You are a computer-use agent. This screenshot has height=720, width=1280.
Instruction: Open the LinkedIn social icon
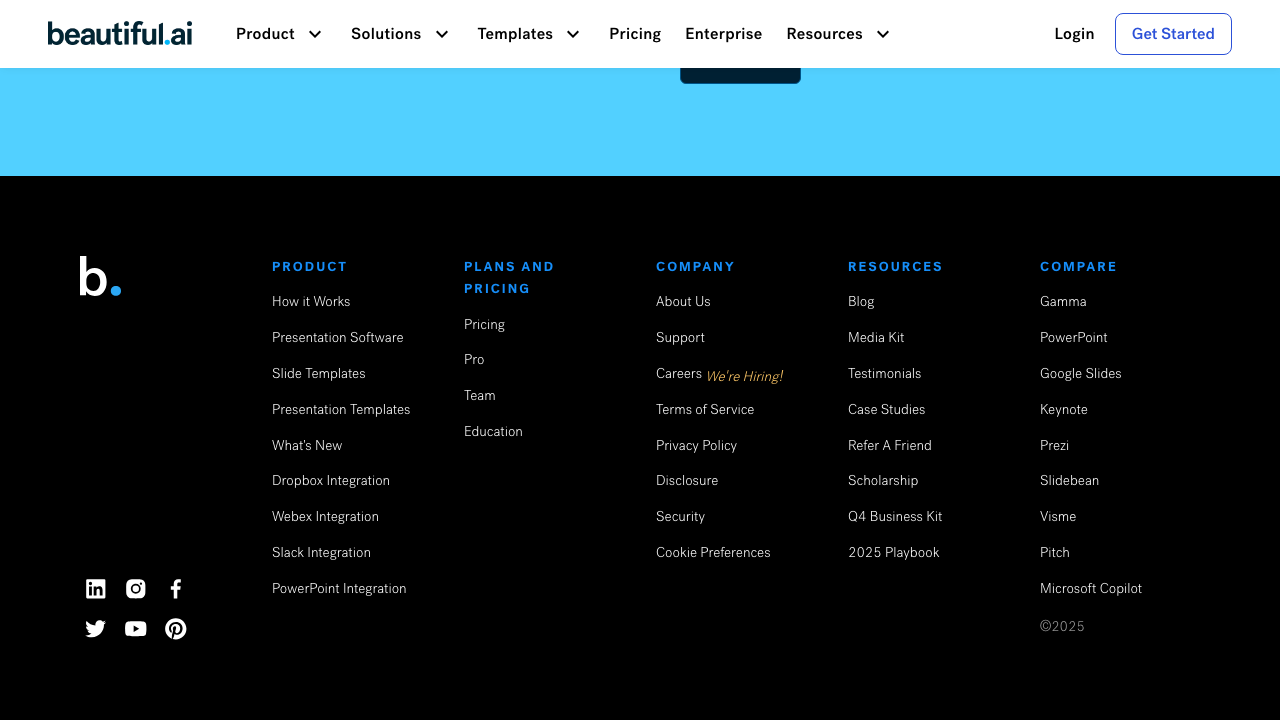pos(96,589)
